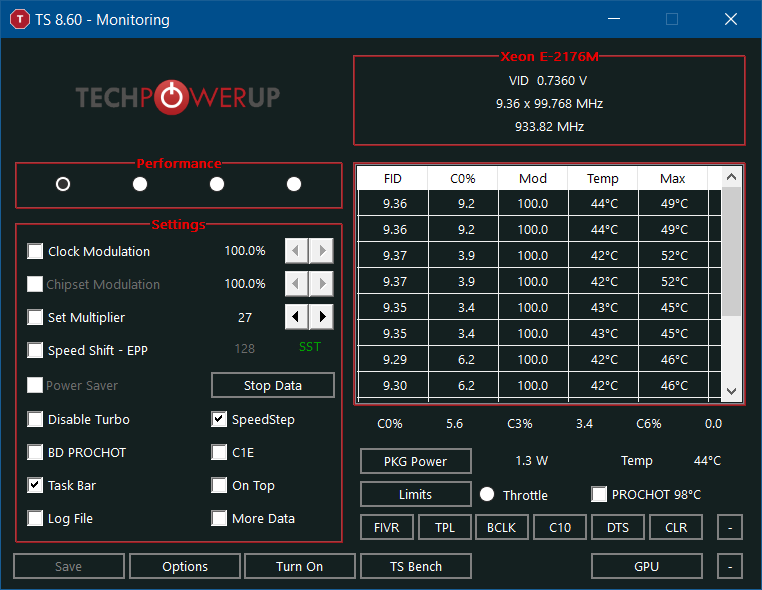Select the third Performance profile radio button
The height and width of the screenshot is (590, 762).
click(217, 184)
